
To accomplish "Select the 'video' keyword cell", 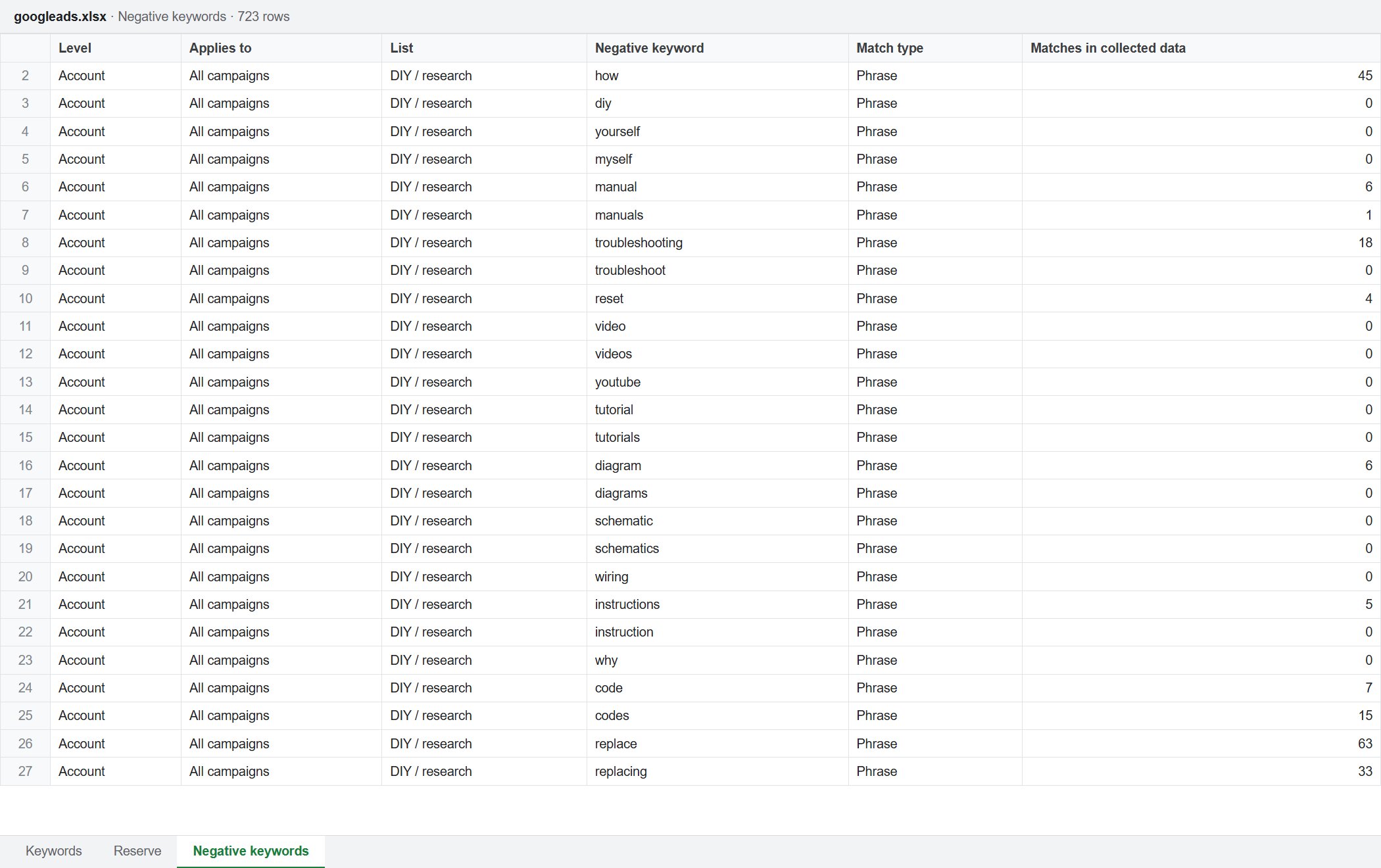I will click(x=717, y=326).
